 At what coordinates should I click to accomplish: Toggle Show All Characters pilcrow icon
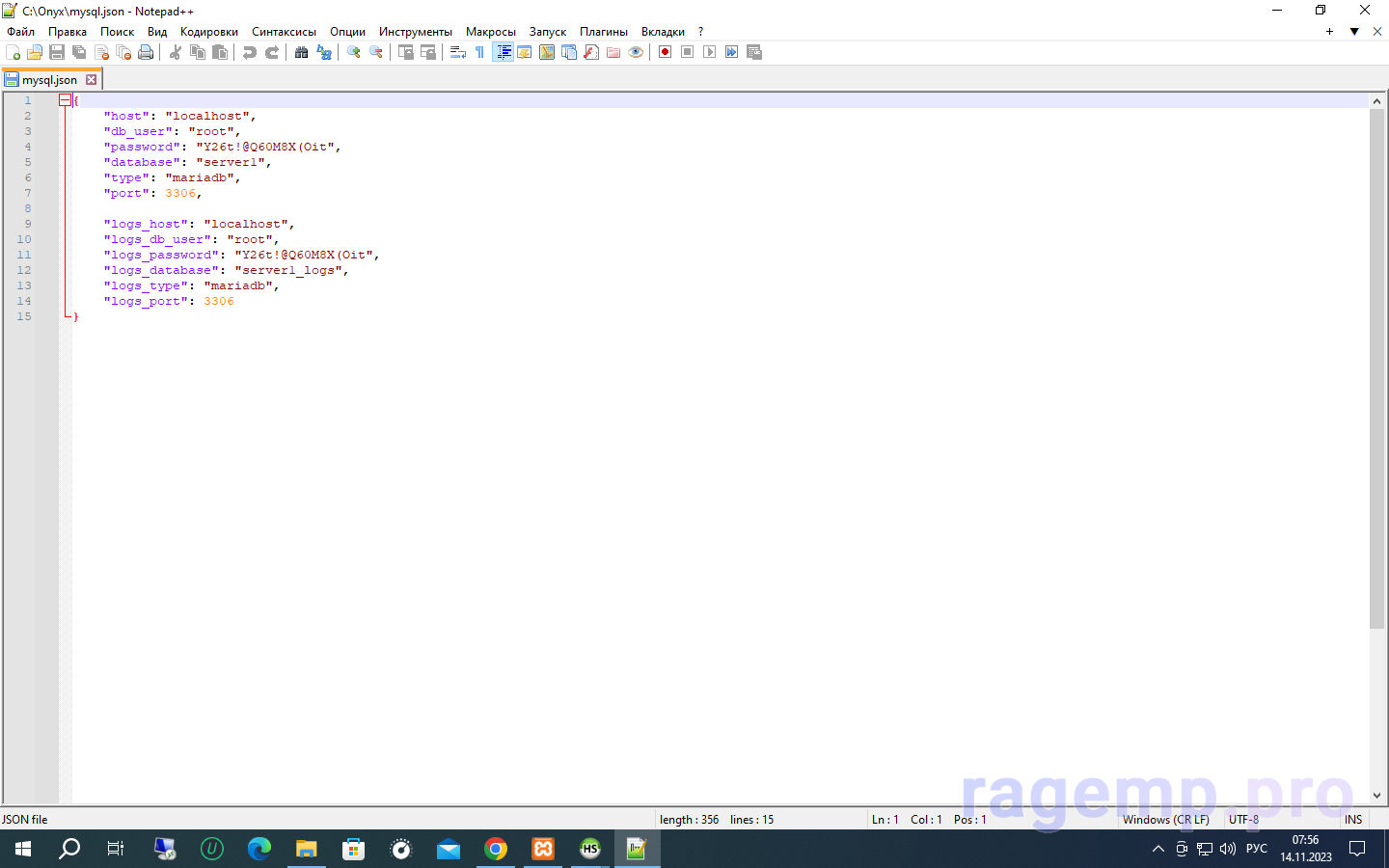[479, 52]
